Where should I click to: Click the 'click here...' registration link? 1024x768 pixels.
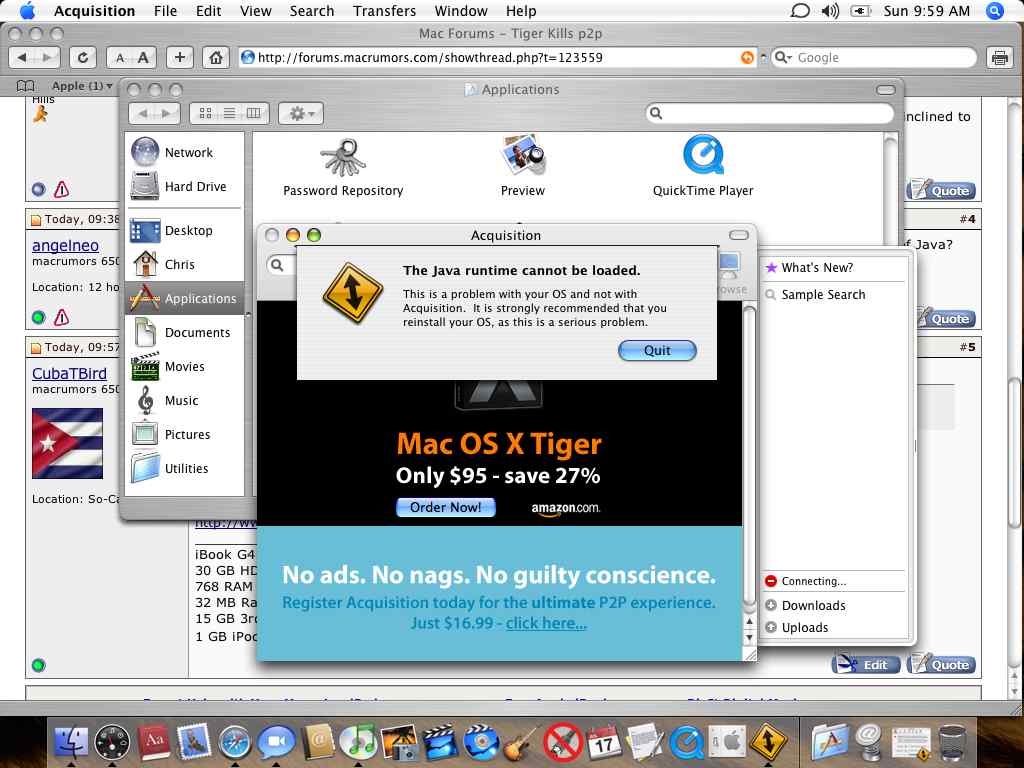(x=546, y=623)
